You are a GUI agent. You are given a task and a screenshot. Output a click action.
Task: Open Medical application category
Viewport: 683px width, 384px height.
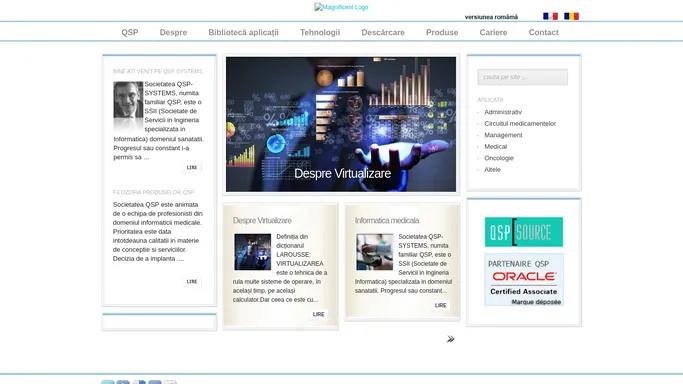tap(496, 147)
